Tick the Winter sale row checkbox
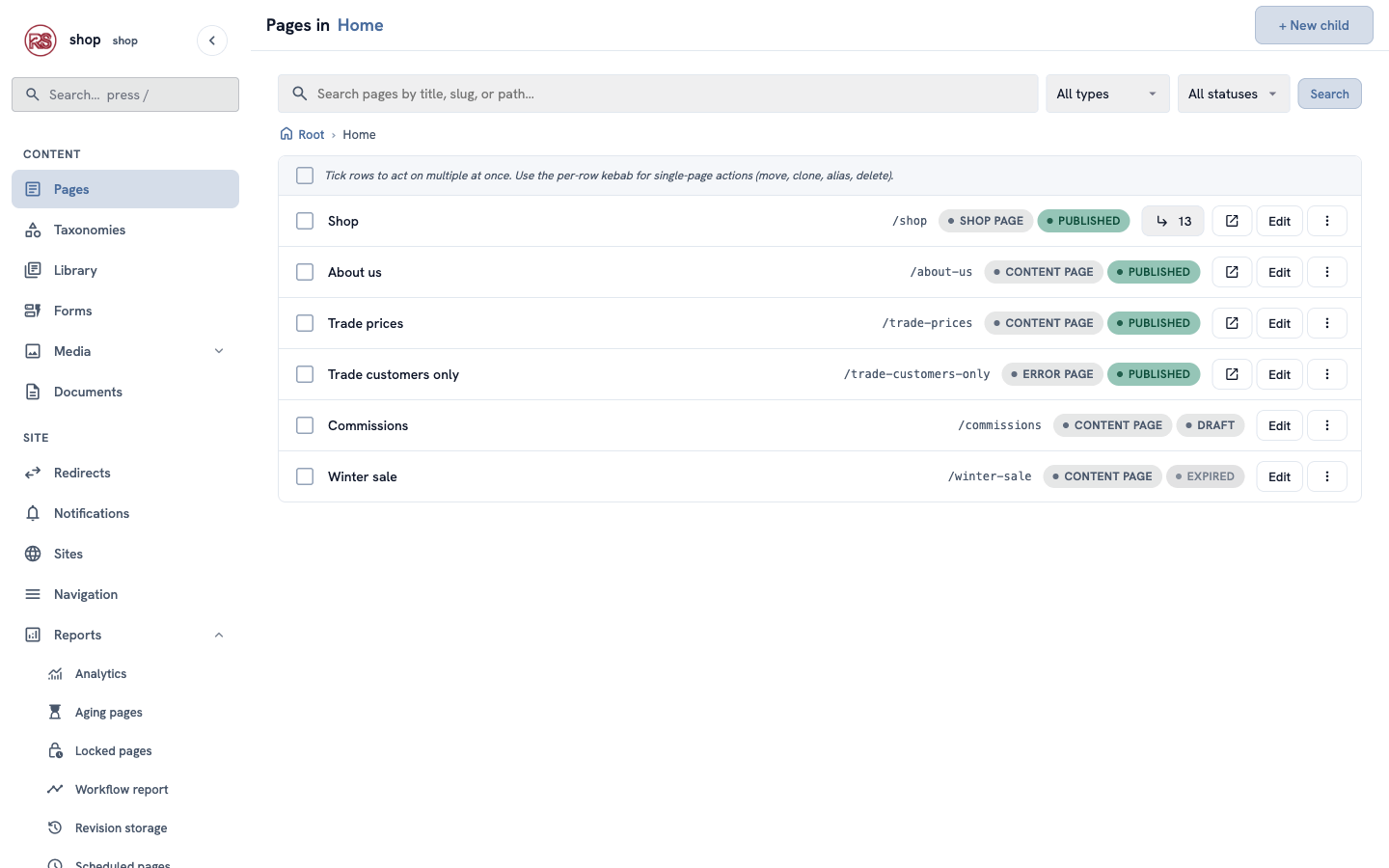1389x868 pixels. [x=305, y=476]
